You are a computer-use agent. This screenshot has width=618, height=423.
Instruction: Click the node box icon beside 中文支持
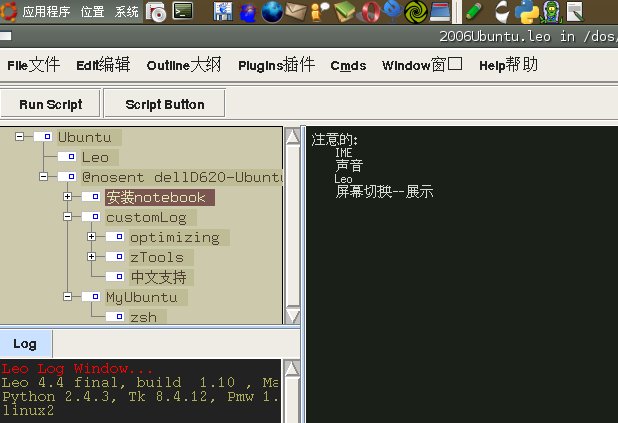115,277
